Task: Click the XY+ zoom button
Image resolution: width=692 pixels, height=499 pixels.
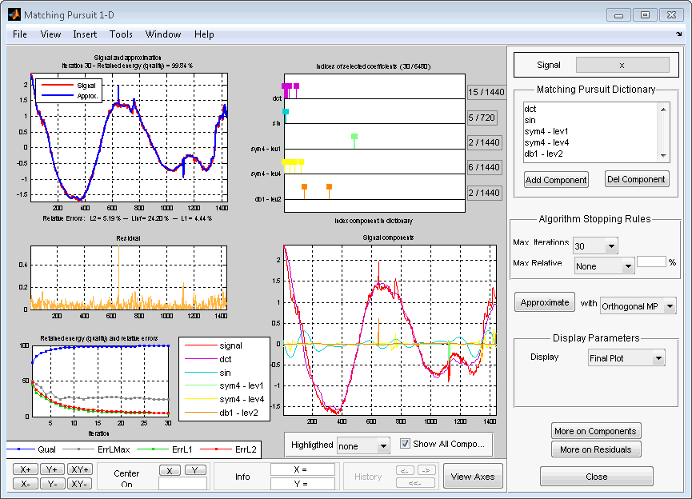Action: [x=81, y=469]
